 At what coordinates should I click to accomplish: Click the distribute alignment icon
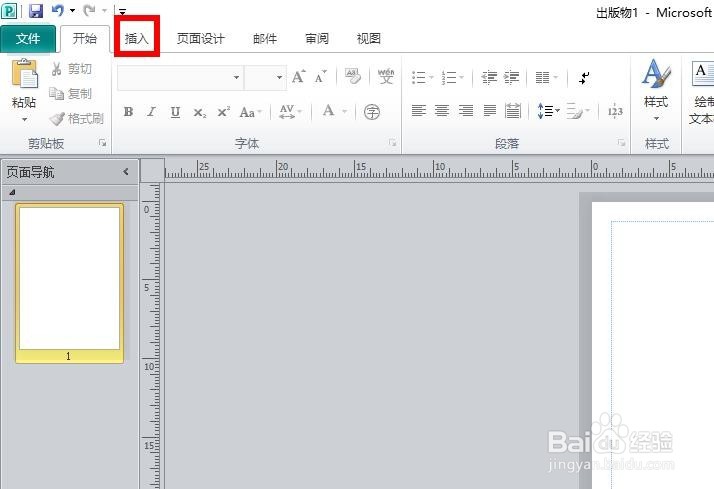513,111
